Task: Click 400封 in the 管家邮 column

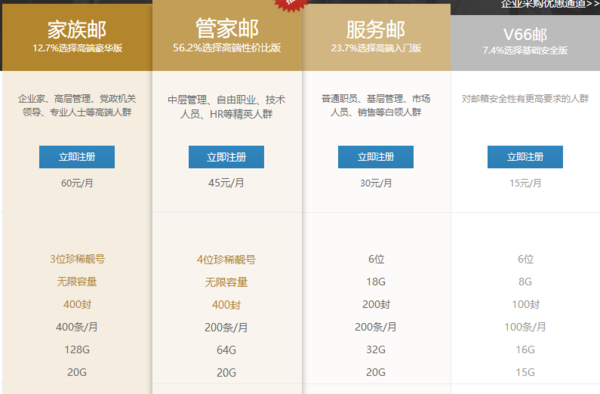Action: coord(226,305)
